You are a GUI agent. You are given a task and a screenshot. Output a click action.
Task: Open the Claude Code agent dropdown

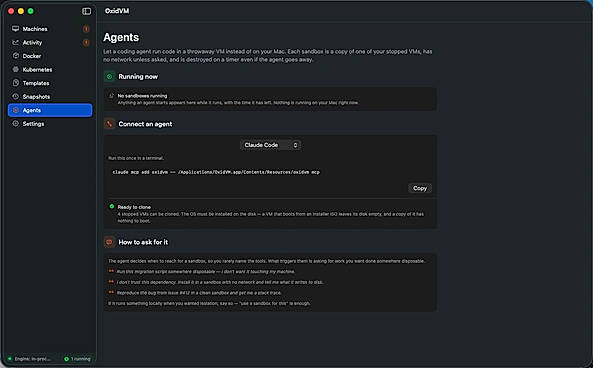click(270, 145)
